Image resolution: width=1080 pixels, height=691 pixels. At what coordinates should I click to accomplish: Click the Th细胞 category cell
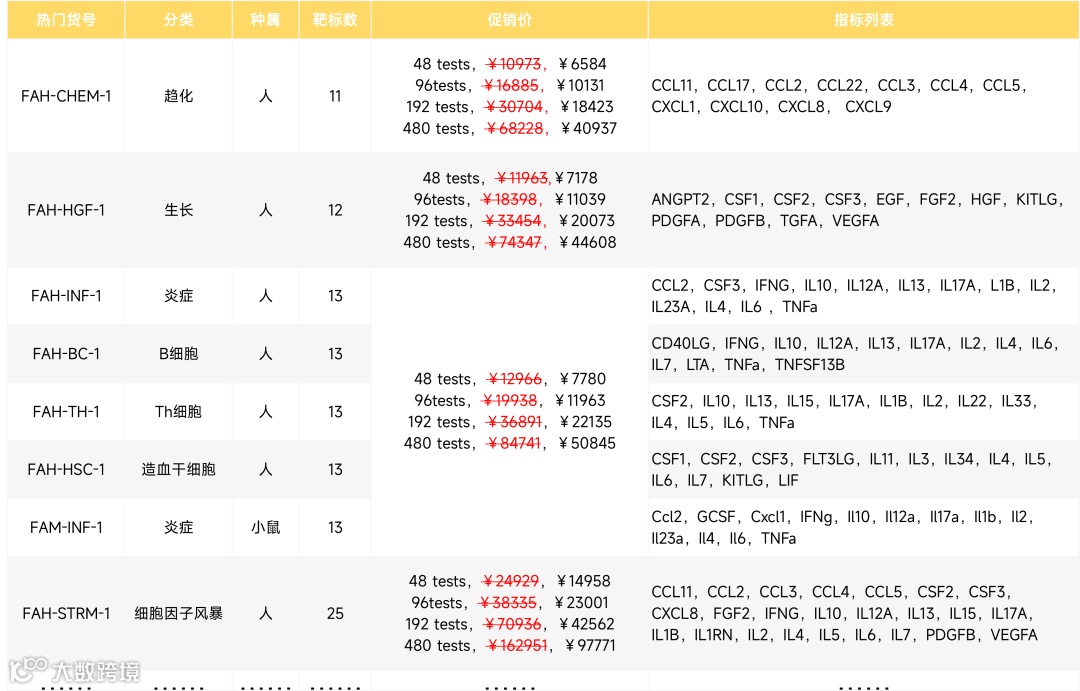(x=178, y=411)
